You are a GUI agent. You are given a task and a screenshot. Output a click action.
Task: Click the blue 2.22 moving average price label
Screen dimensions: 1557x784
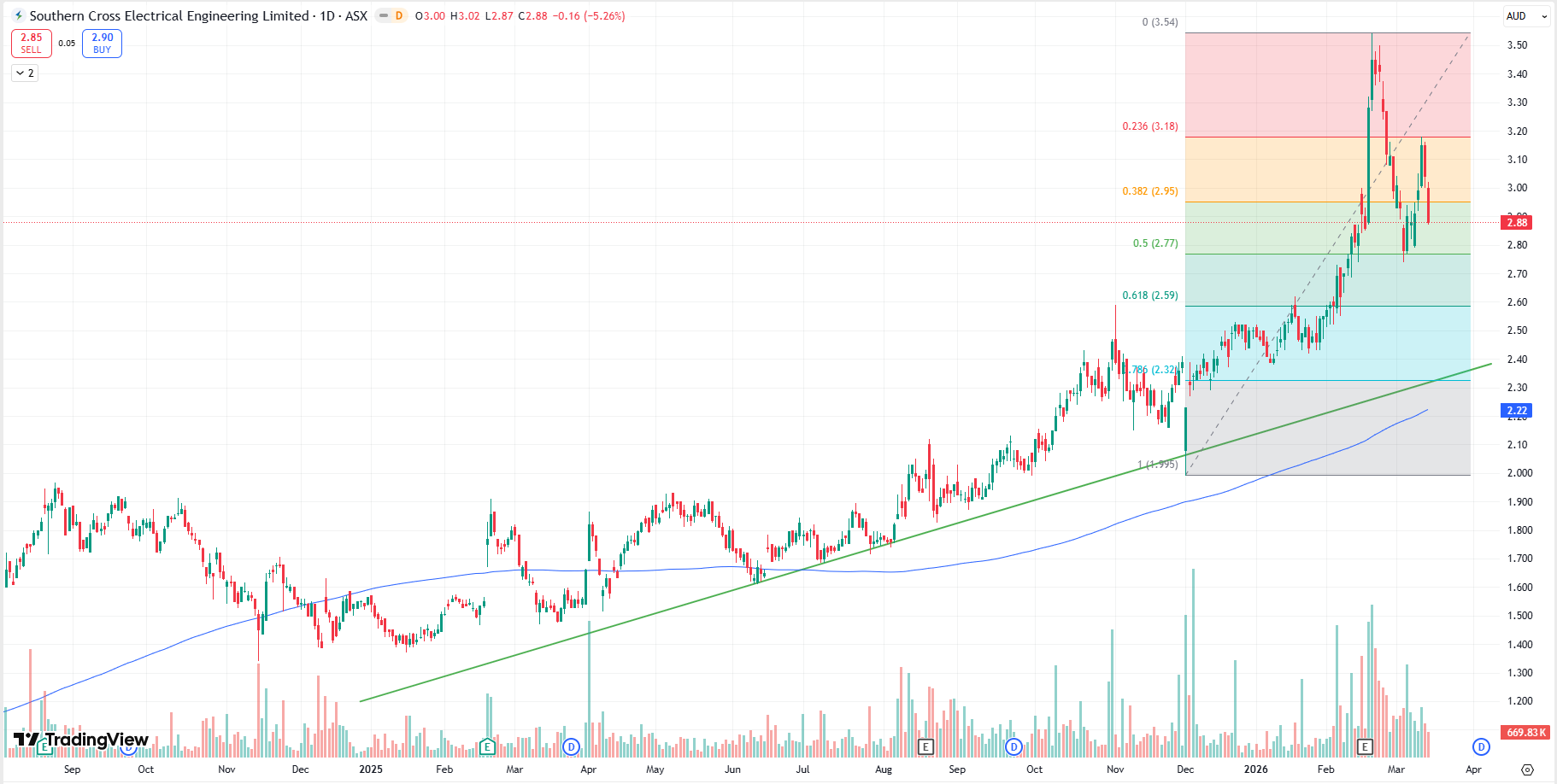point(1517,411)
